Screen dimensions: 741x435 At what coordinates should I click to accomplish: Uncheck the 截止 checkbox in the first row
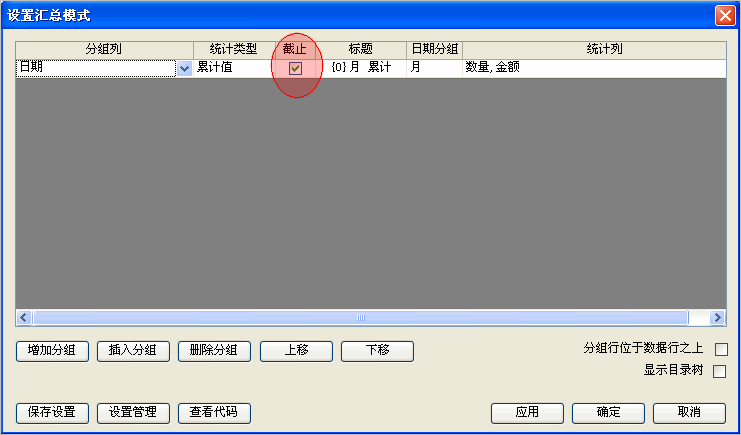click(x=296, y=68)
